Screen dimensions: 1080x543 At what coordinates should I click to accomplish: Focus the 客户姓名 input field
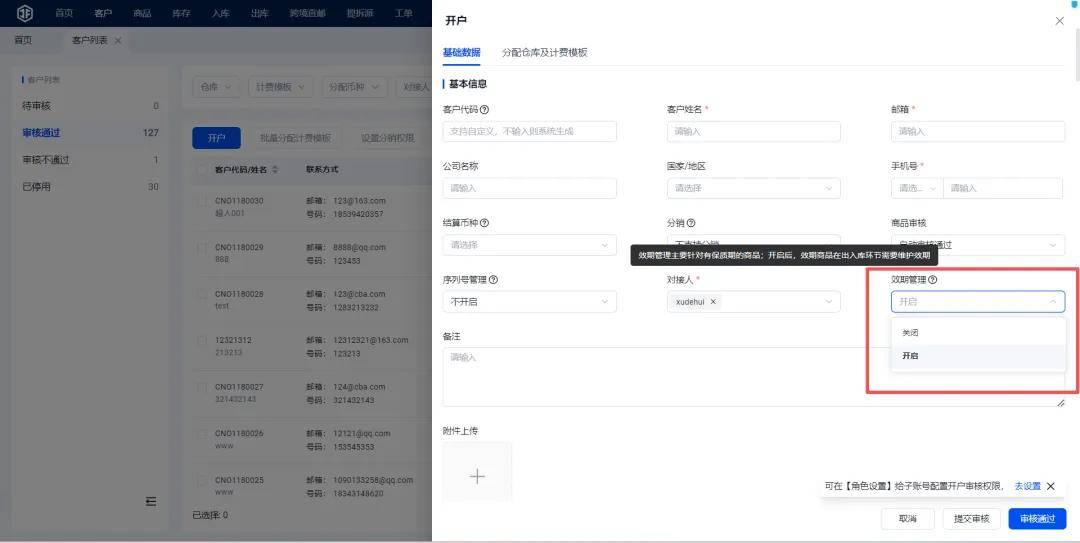(x=754, y=132)
